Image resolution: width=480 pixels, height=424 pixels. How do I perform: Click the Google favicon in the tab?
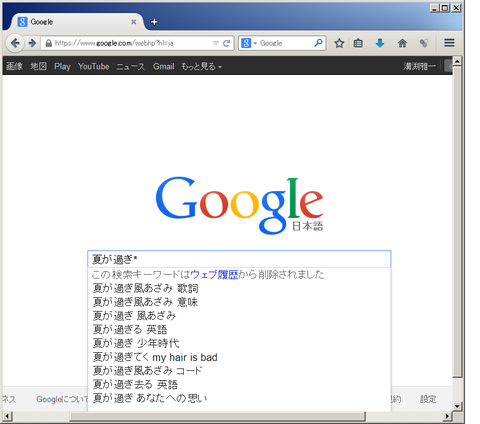(x=22, y=22)
